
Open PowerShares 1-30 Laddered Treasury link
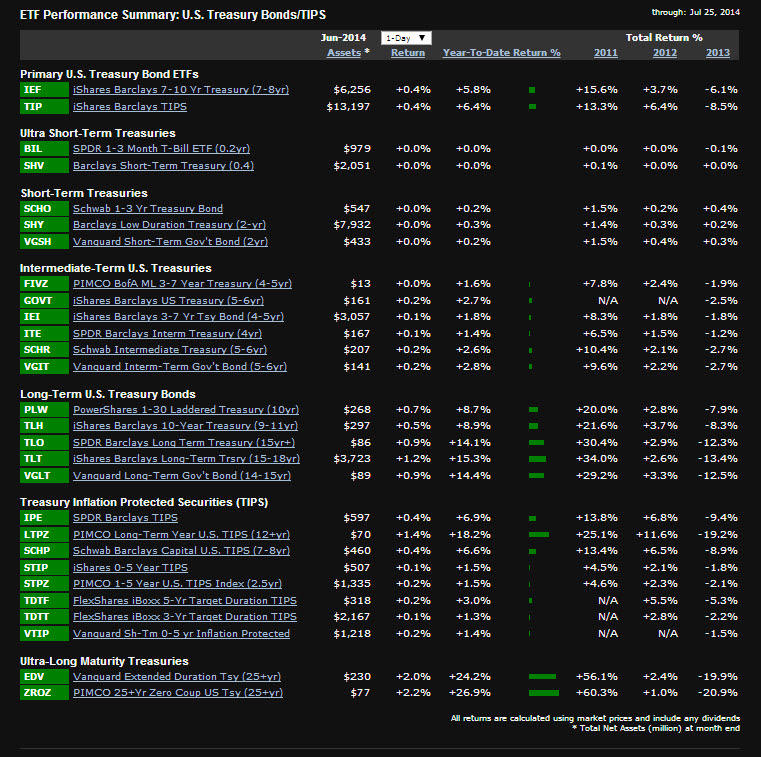click(186, 410)
